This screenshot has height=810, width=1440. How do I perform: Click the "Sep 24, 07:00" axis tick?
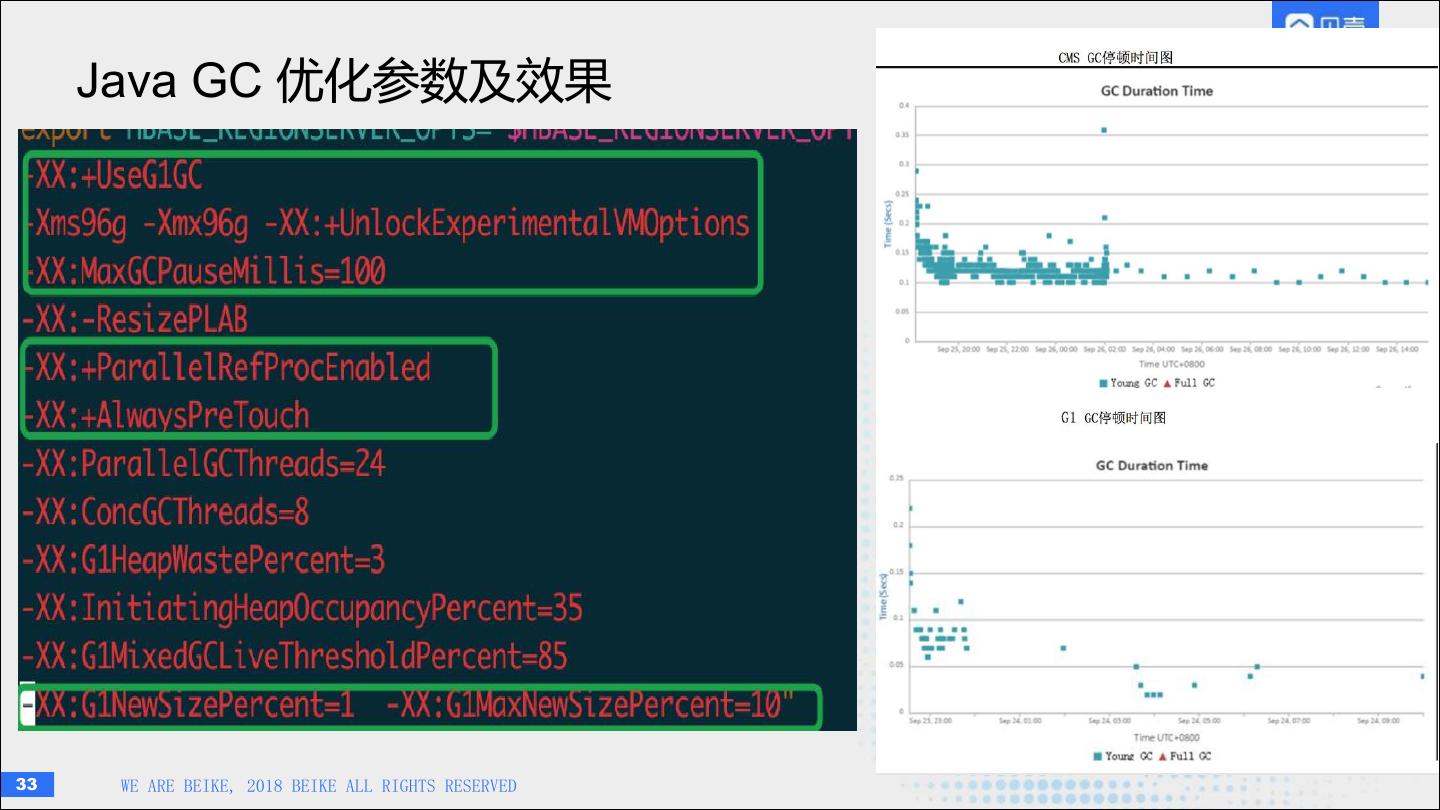pos(1289,720)
